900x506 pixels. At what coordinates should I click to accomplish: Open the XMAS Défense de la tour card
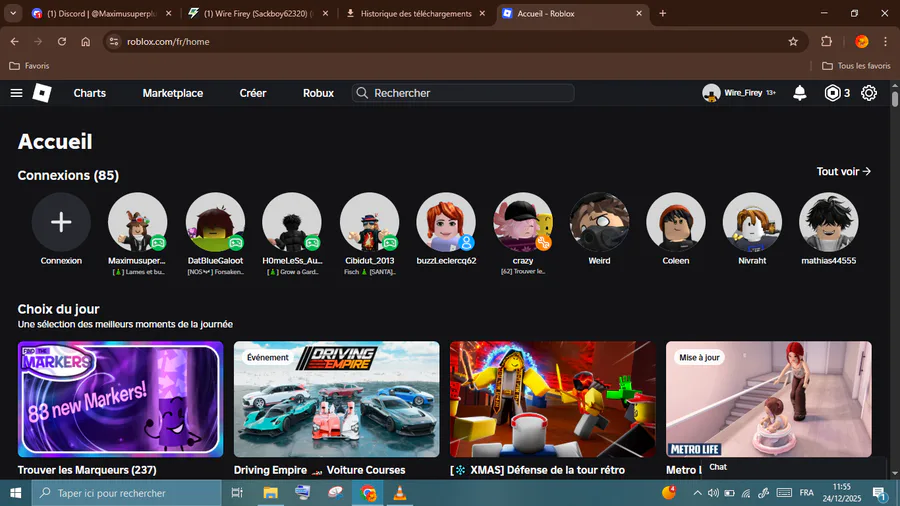[553, 399]
